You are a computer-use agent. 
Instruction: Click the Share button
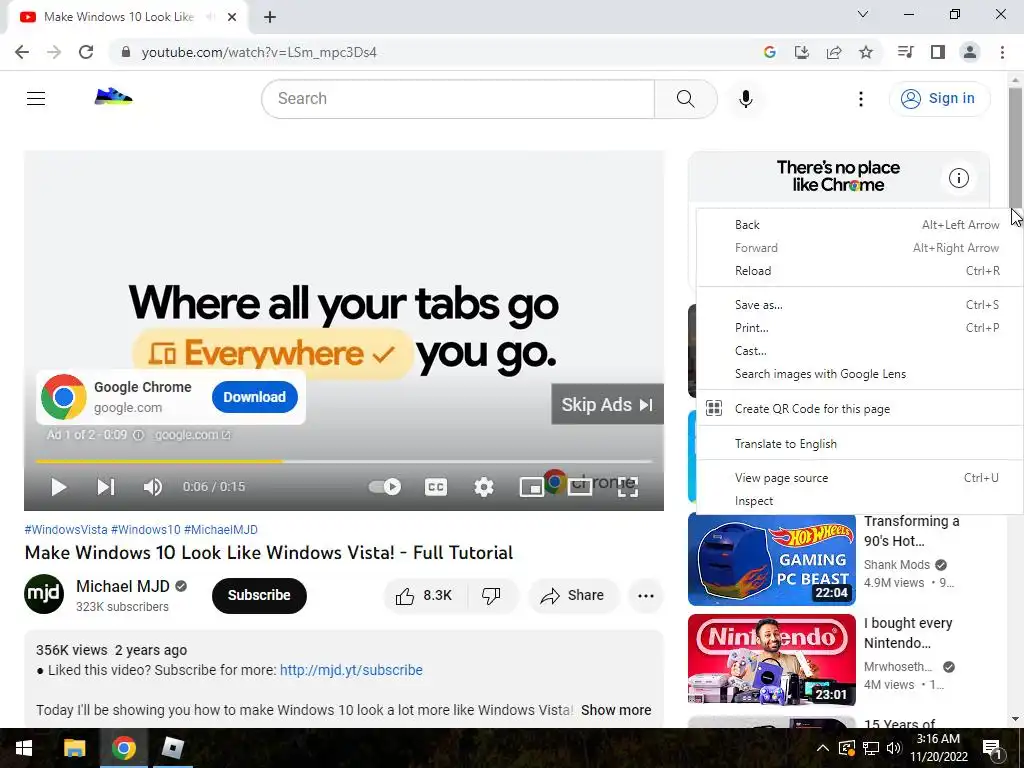coord(573,596)
